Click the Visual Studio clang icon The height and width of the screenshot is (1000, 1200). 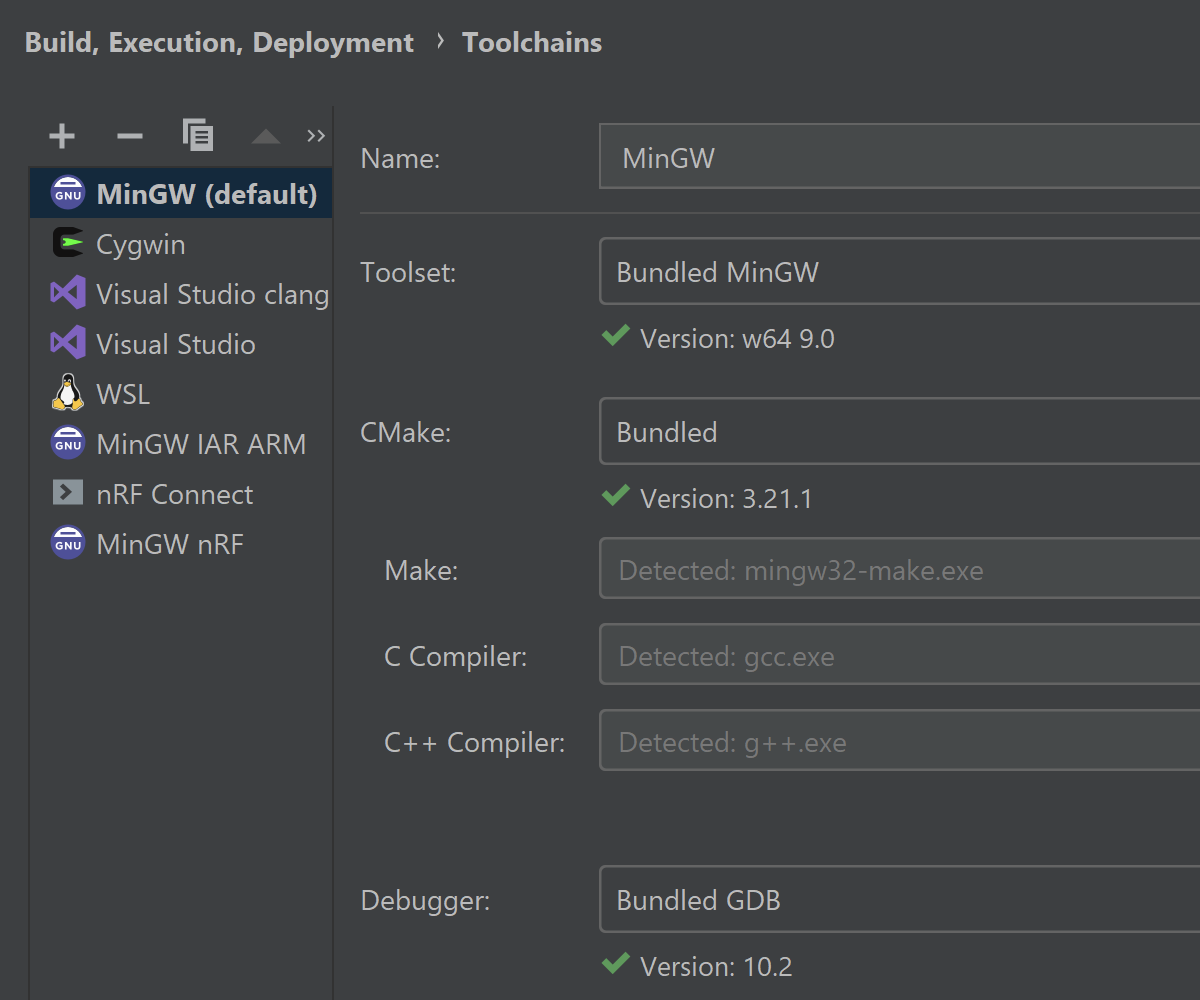pyautogui.click(x=68, y=293)
